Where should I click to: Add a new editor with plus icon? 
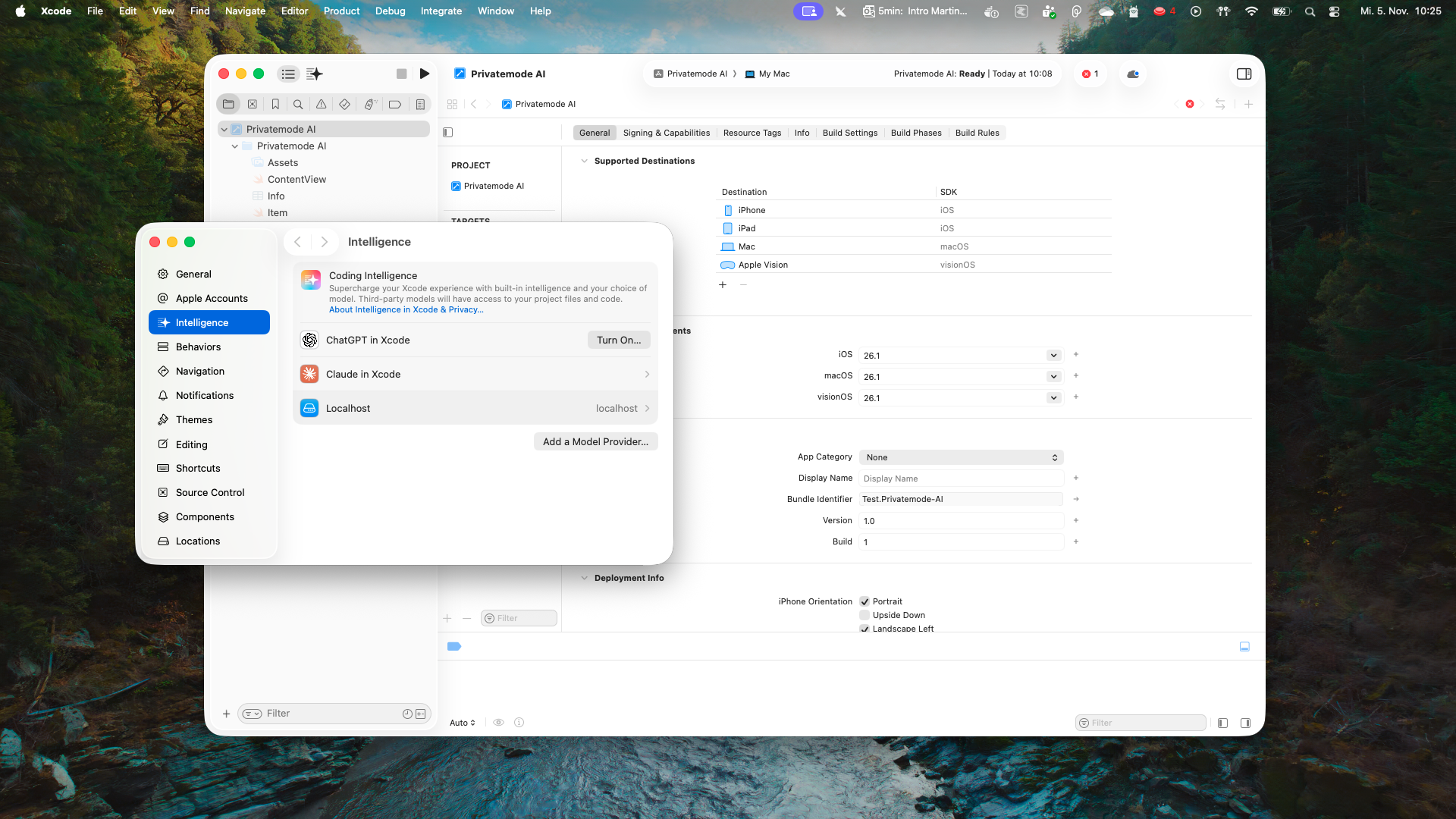1248,104
